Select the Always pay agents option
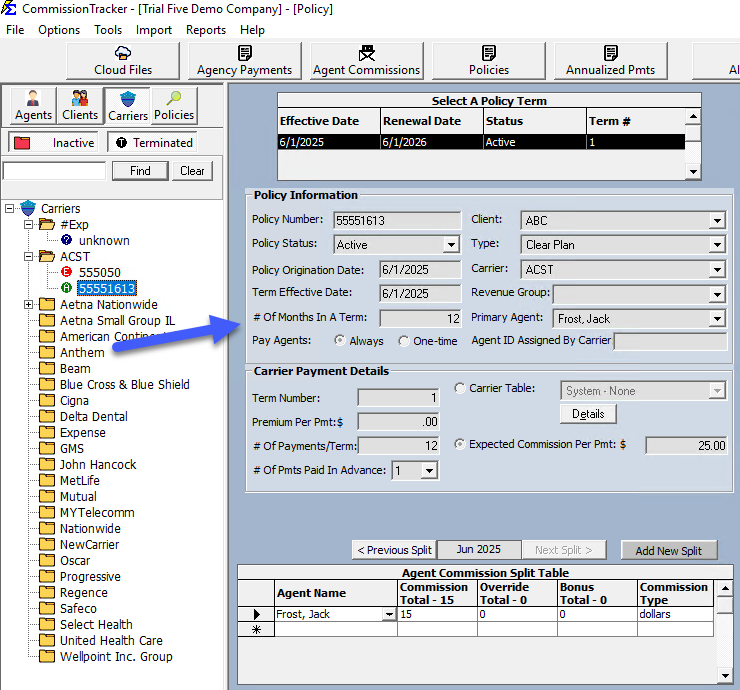The width and height of the screenshot is (740, 690). point(341,341)
